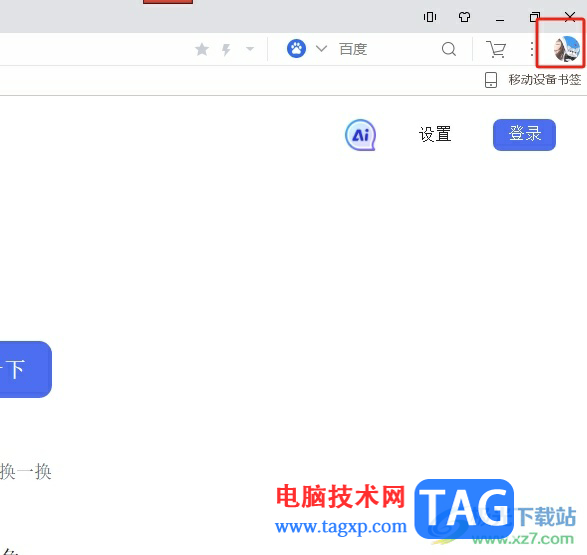Click the 登录 login button
Image resolution: width=587 pixels, height=555 pixels.
tap(524, 135)
